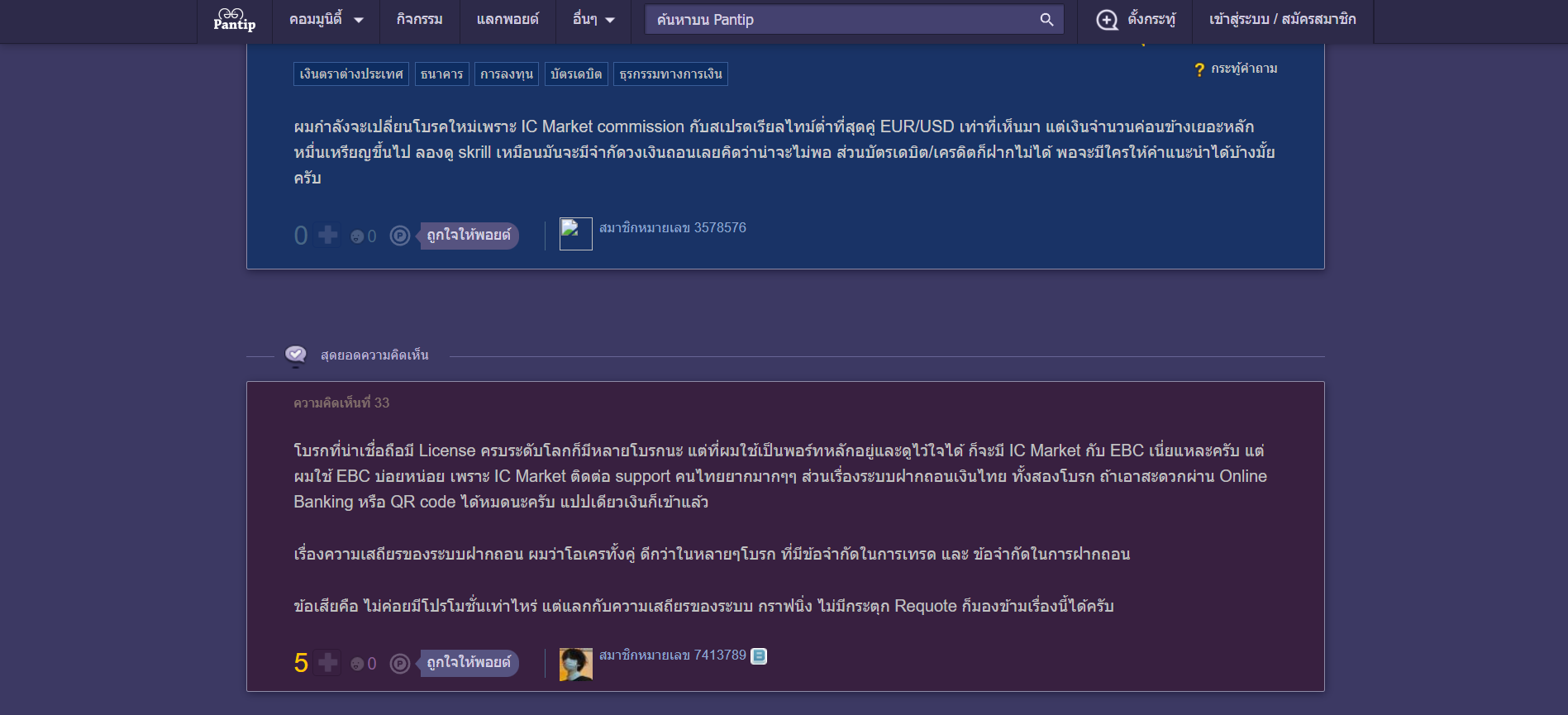Open member 7413789 avatar thumbnail
The image size is (1568, 715).
[576, 664]
